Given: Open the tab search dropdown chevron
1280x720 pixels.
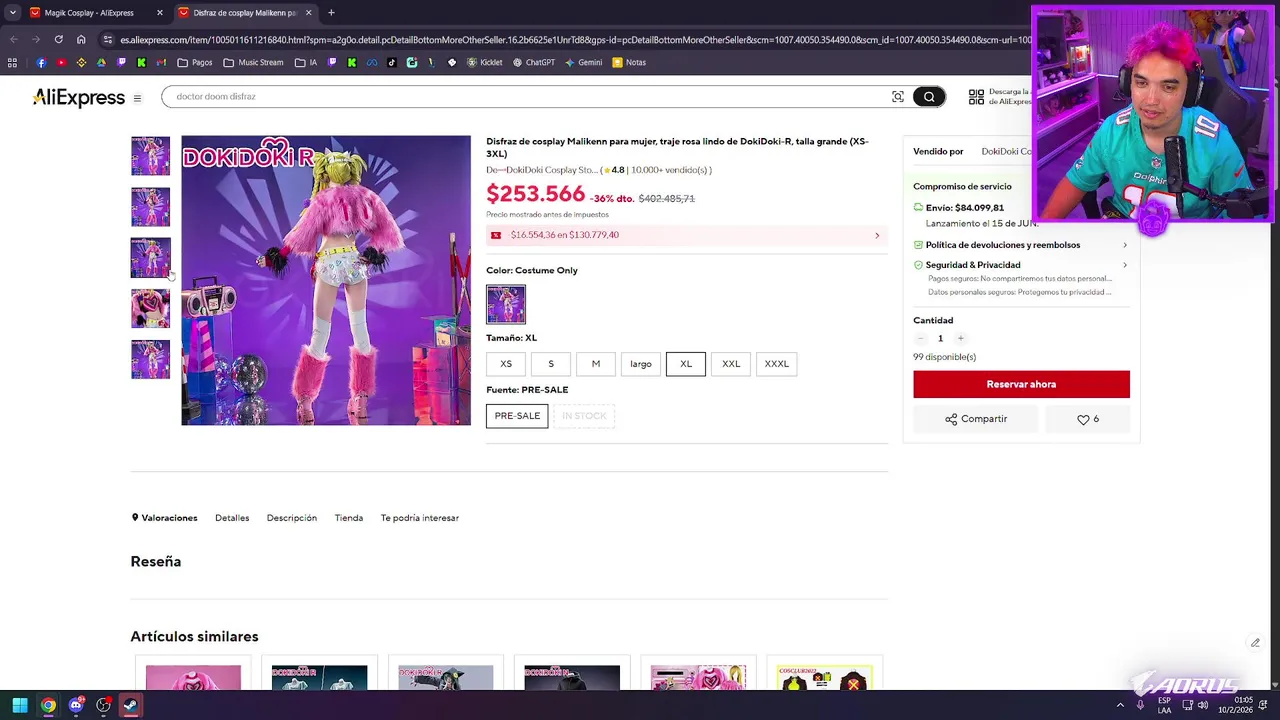Looking at the screenshot, I should click(13, 13).
